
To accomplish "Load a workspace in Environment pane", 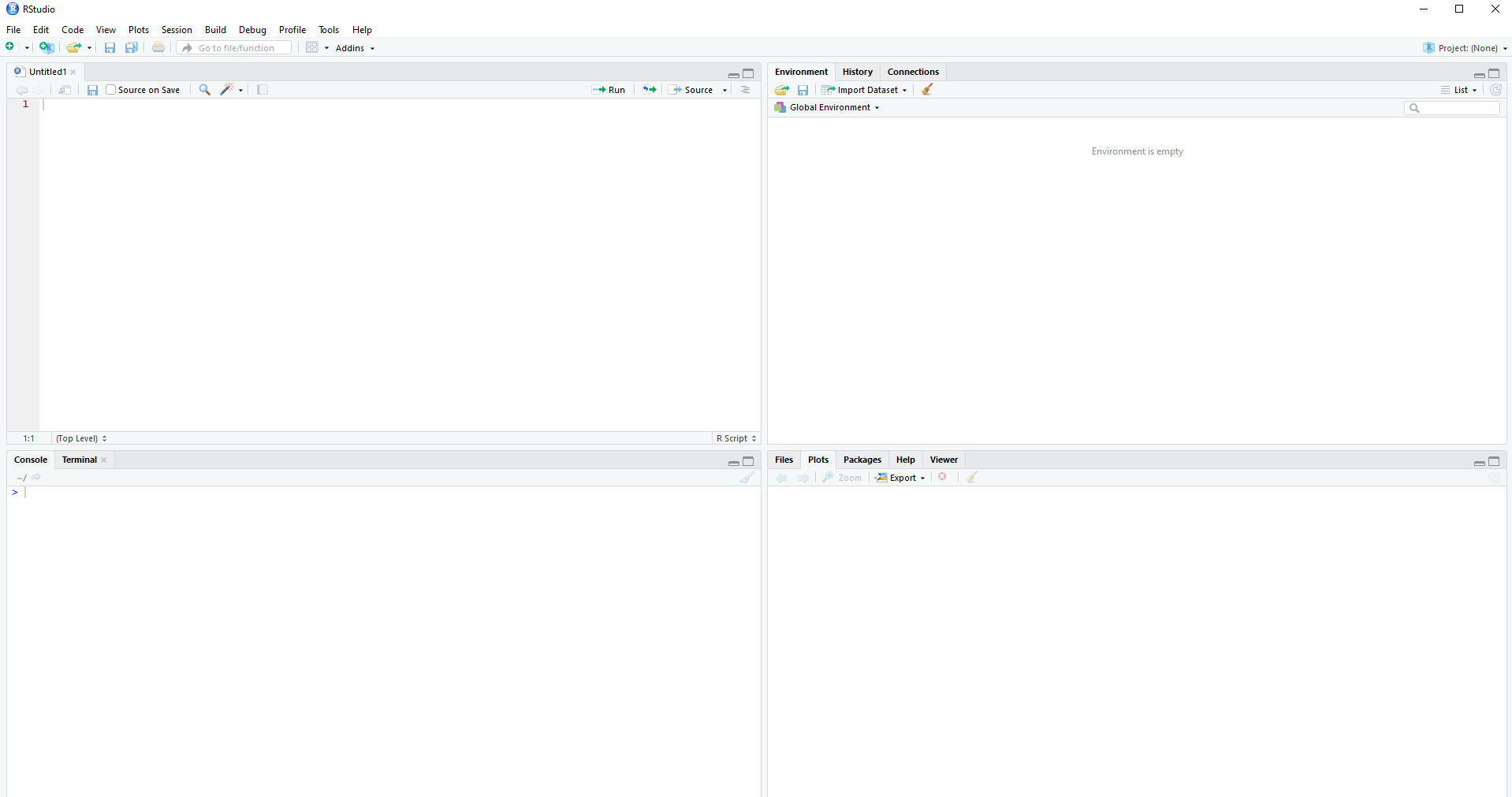I will [x=782, y=90].
